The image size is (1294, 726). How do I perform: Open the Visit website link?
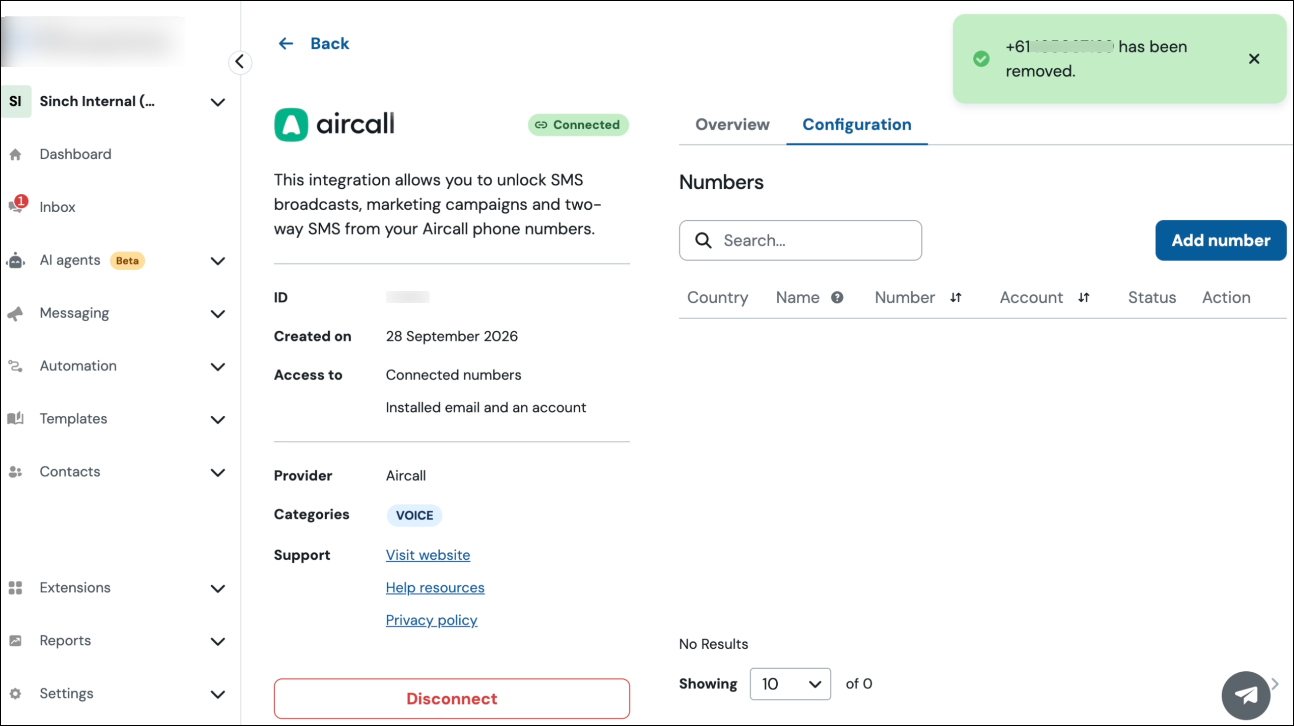(x=428, y=555)
